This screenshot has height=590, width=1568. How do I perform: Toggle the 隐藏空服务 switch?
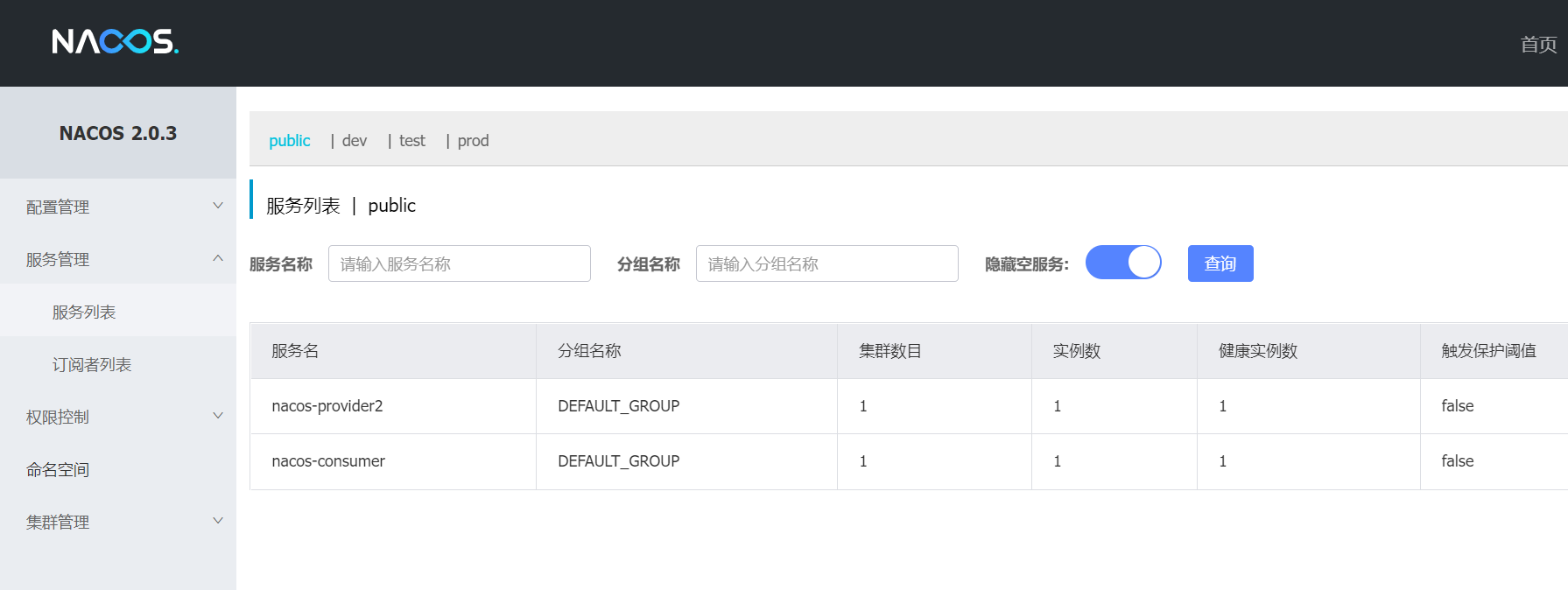(1123, 262)
